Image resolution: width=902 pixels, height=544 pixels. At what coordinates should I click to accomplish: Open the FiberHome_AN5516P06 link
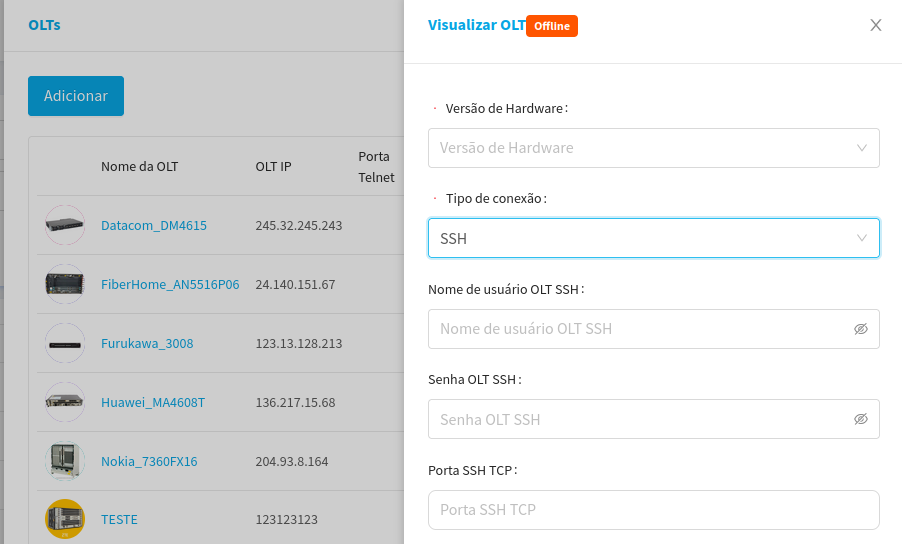tap(170, 284)
